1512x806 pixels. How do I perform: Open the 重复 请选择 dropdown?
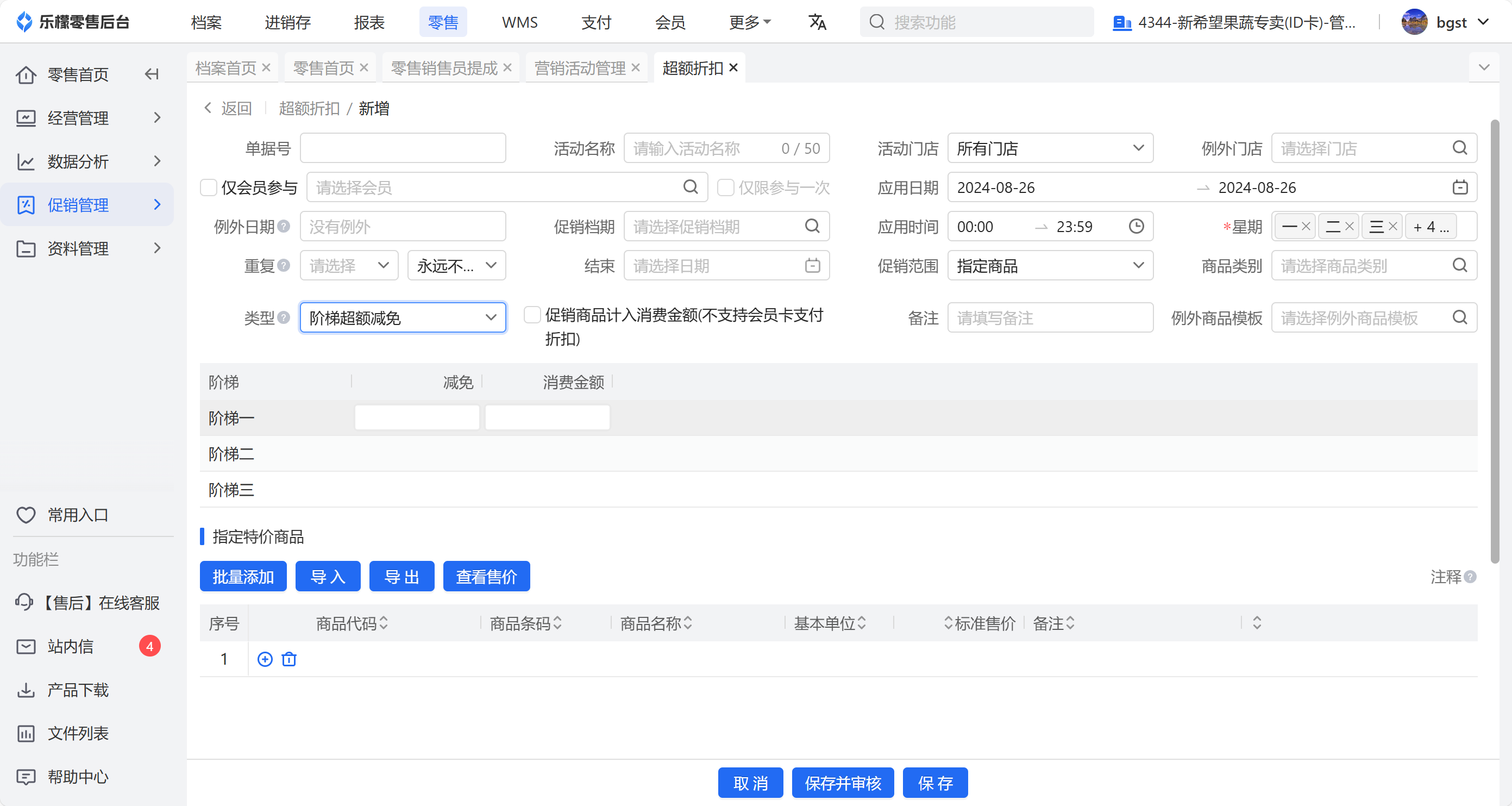pyautogui.click(x=349, y=266)
